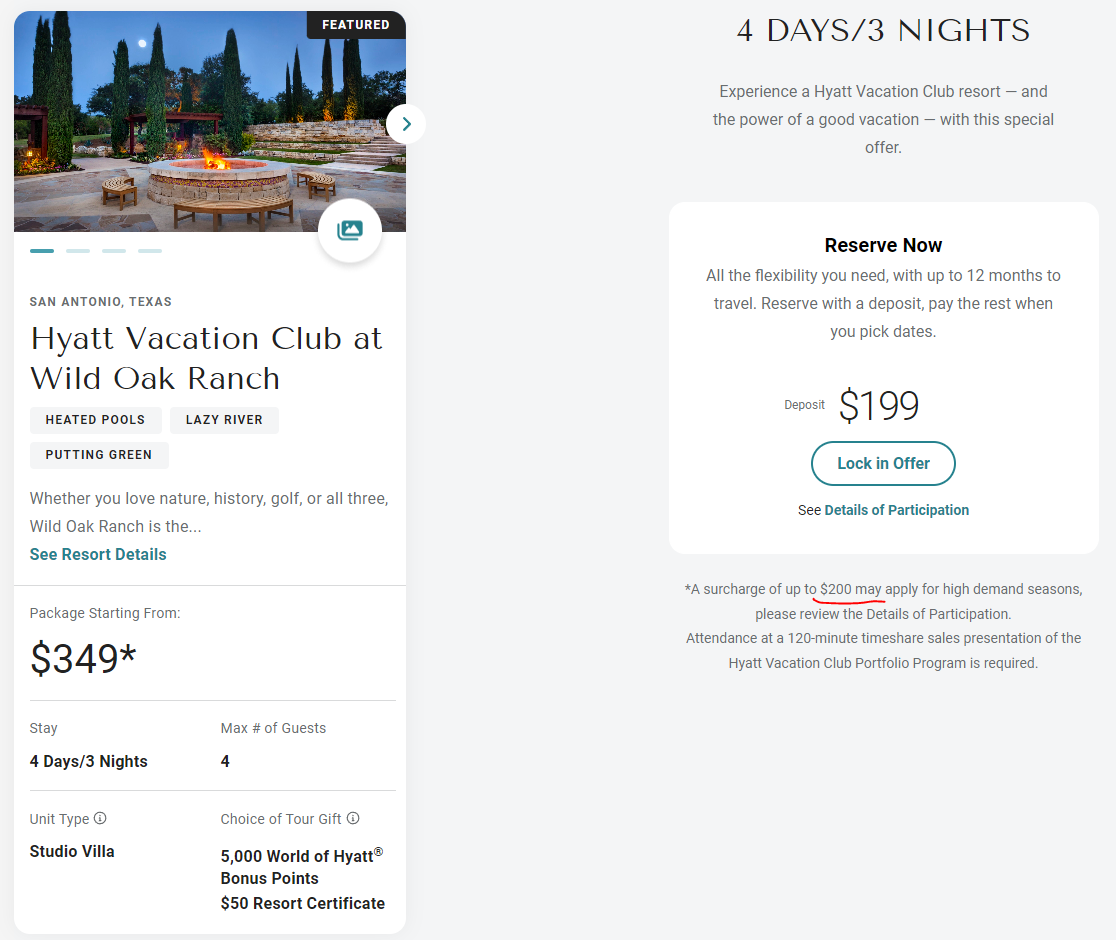This screenshot has width=1116, height=940.
Task: Click the $199 deposit amount
Action: [879, 405]
